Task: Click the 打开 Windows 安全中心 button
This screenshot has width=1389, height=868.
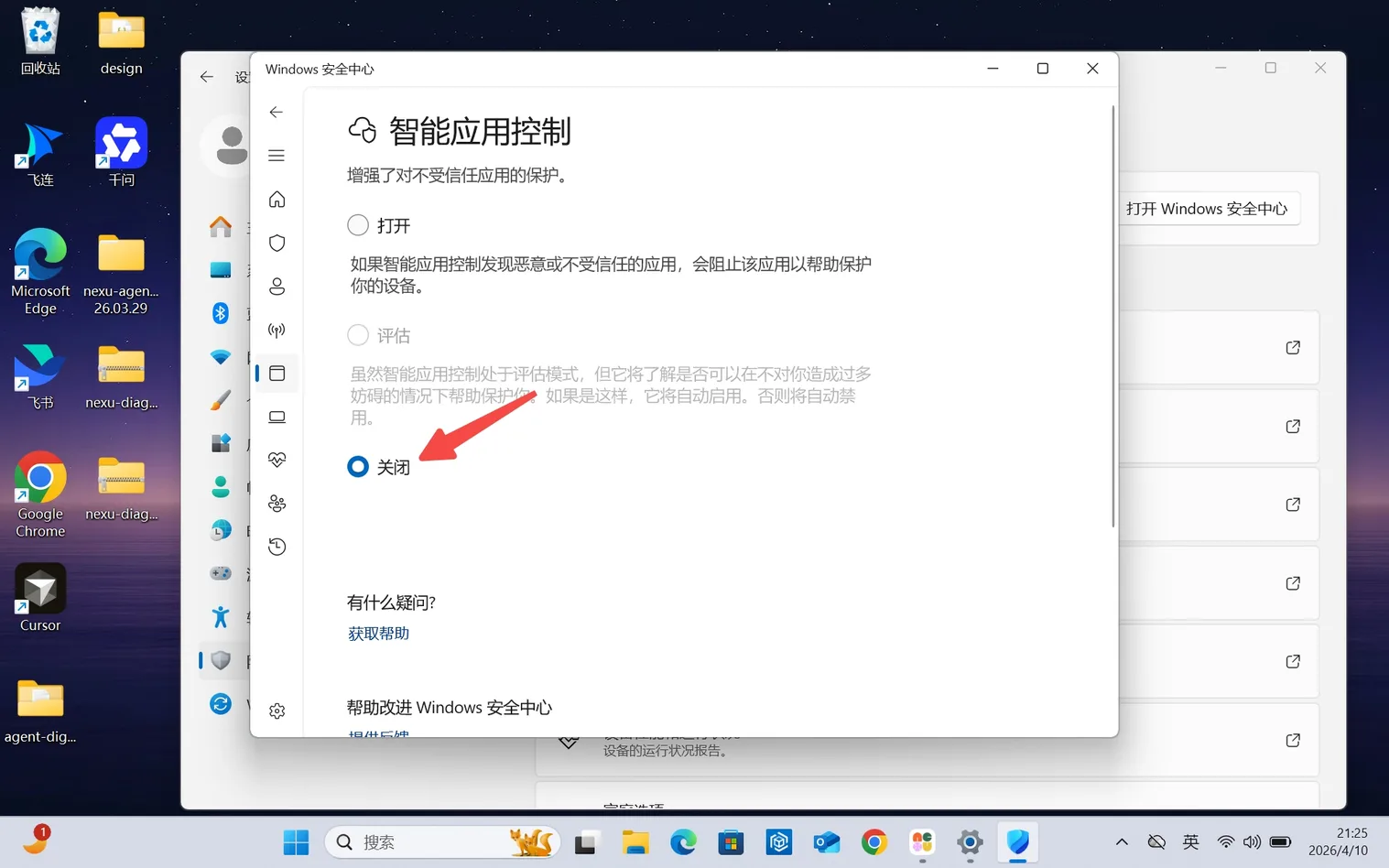Action: pos(1208,208)
